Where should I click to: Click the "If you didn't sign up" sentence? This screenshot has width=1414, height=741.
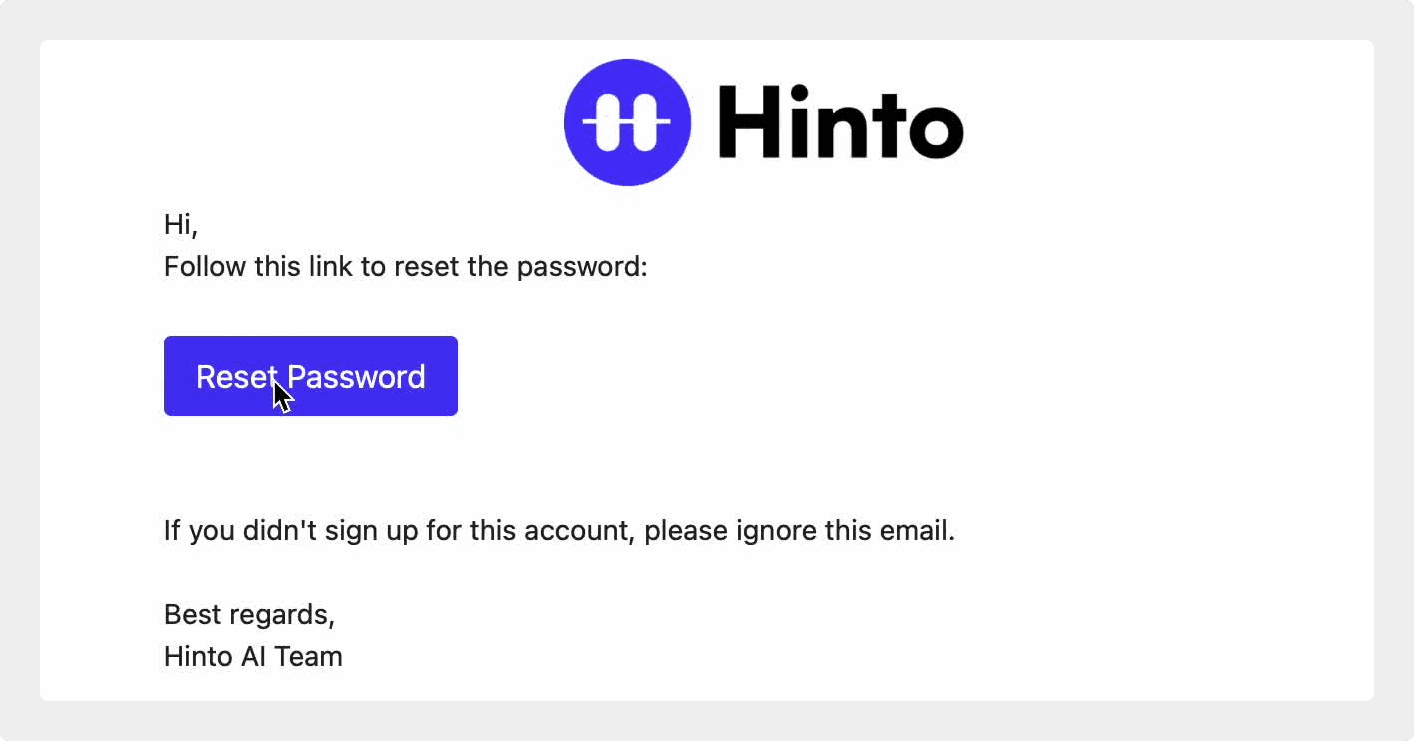pyautogui.click(x=560, y=530)
